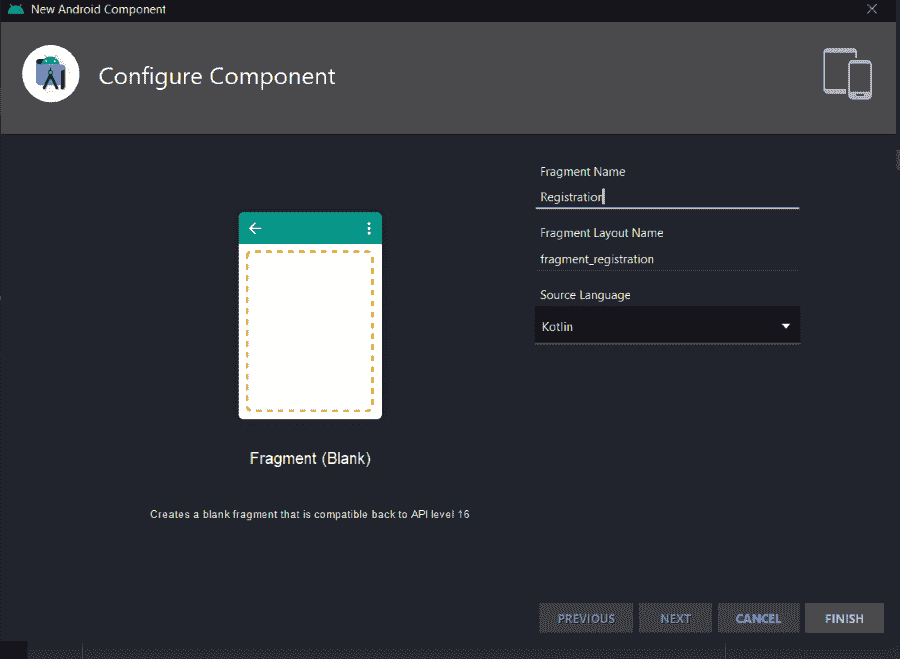Click the disabled Previous button

click(x=586, y=618)
